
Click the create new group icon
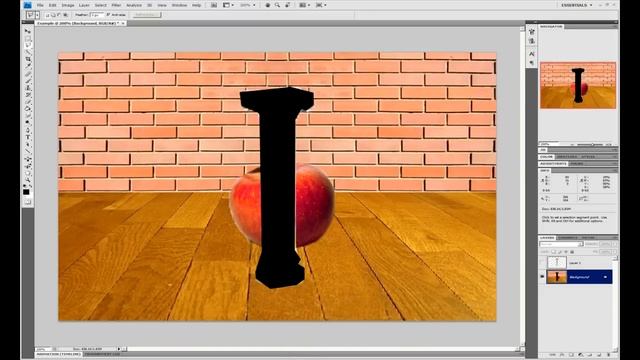pos(590,355)
